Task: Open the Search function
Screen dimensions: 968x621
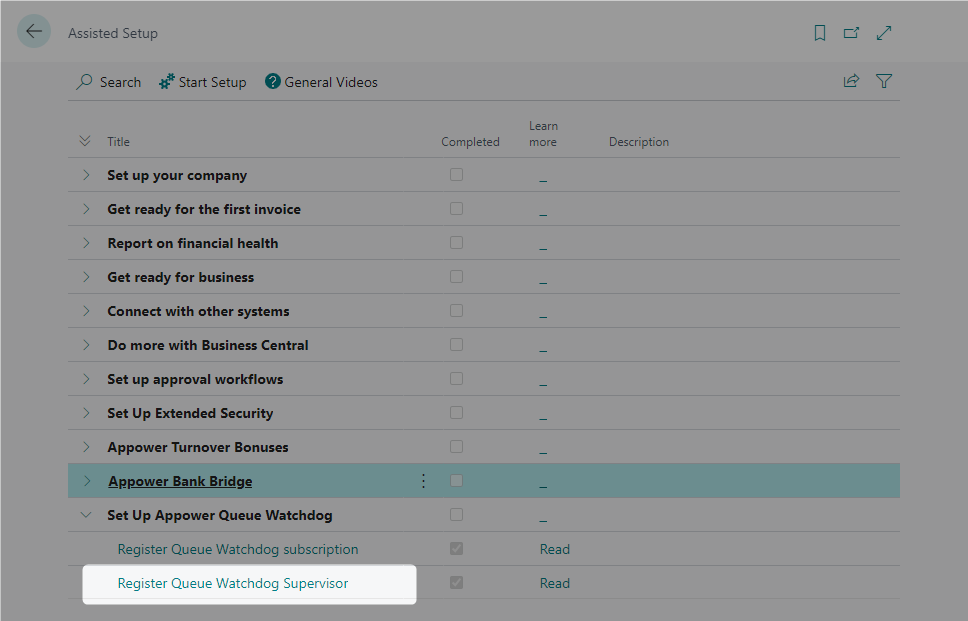Action: point(108,82)
